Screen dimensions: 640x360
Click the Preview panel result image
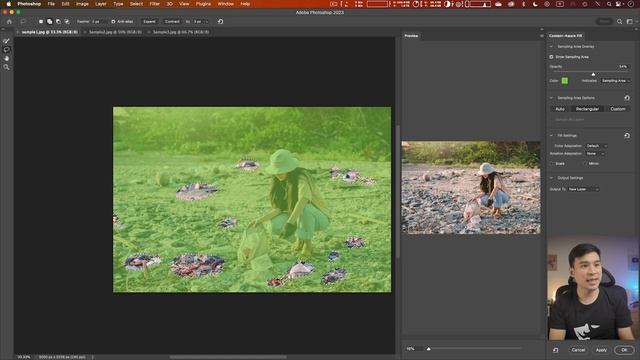coord(471,187)
